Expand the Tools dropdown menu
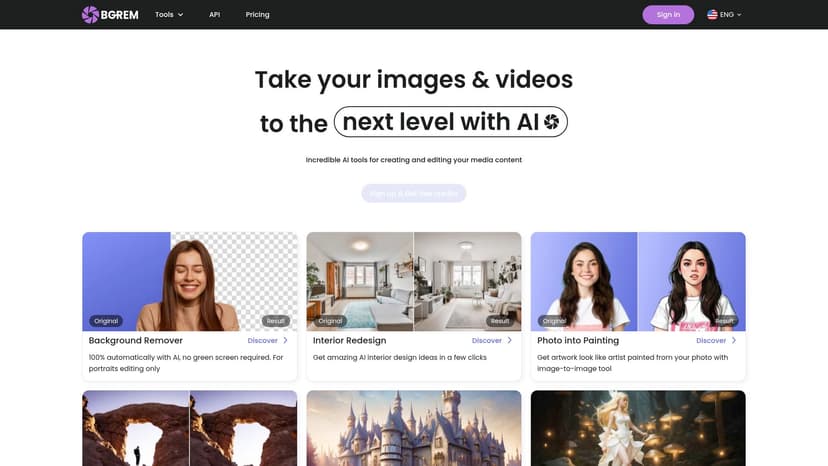The width and height of the screenshot is (828, 466). click(169, 15)
